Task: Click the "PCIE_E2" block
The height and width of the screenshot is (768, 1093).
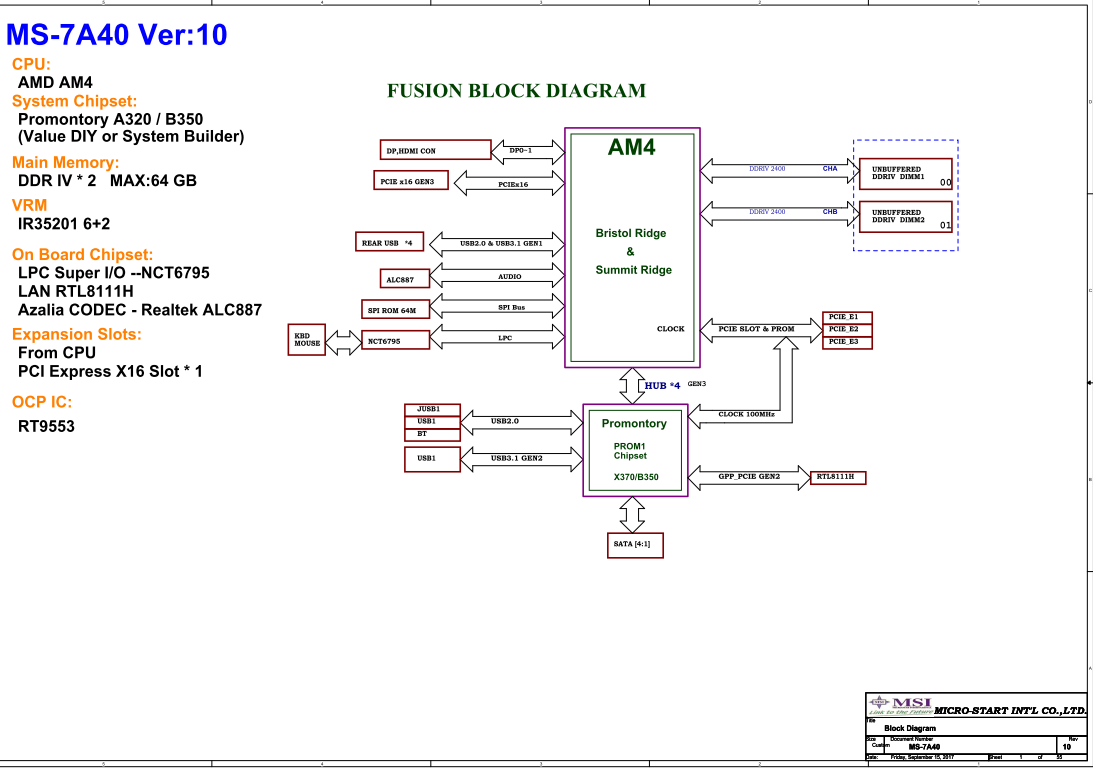Action: 847,330
